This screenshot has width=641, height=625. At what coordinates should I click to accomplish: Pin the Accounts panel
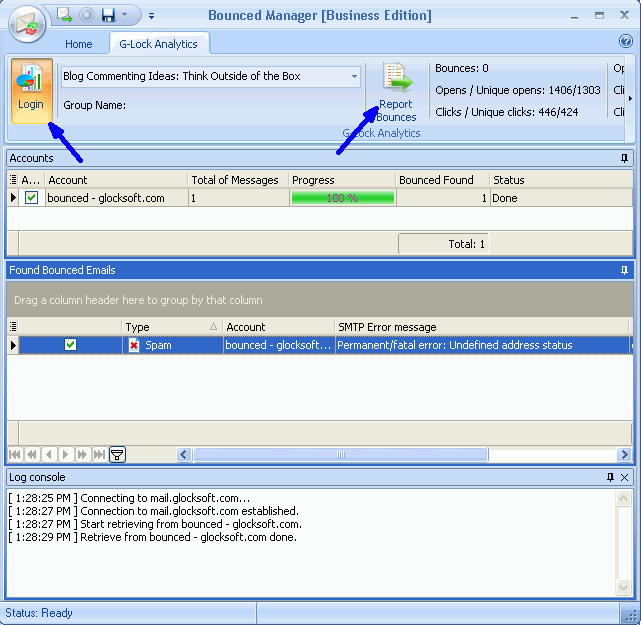pos(624,158)
